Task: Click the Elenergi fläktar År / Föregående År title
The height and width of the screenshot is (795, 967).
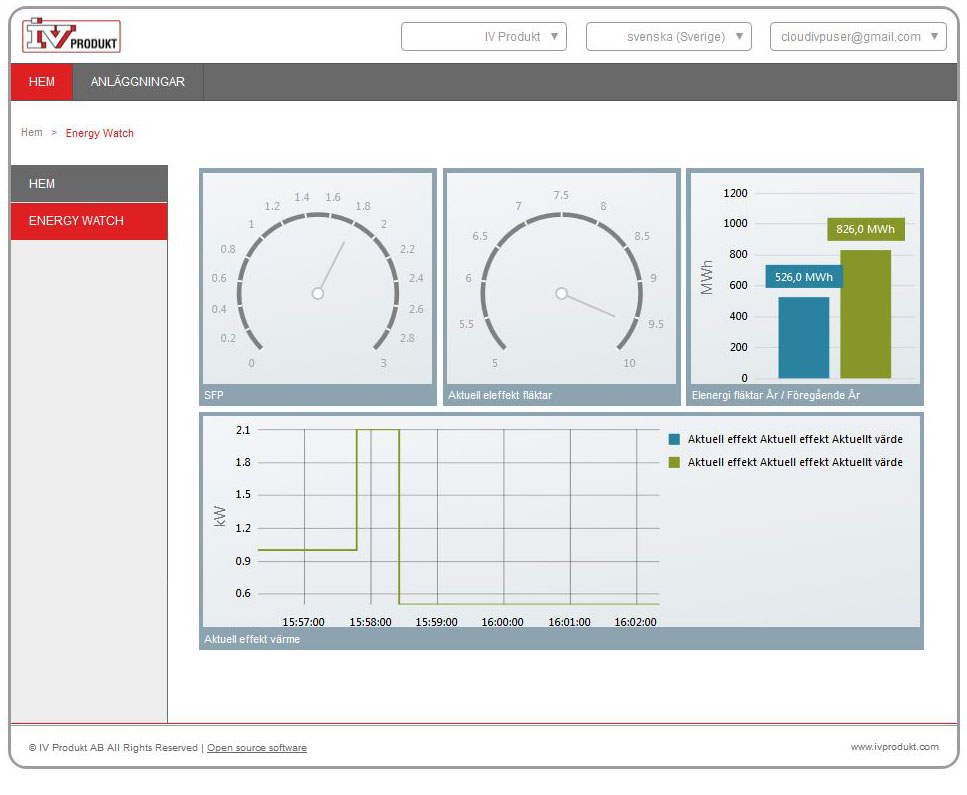Action: pos(775,395)
